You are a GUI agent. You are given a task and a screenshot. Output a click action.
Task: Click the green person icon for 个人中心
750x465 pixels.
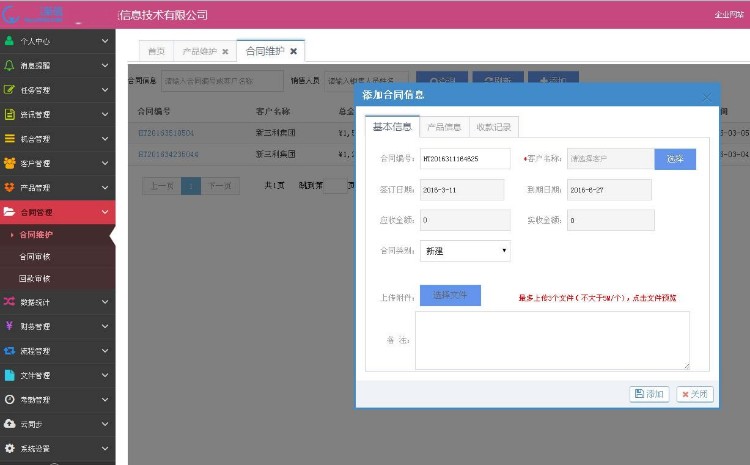pyautogui.click(x=9, y=41)
